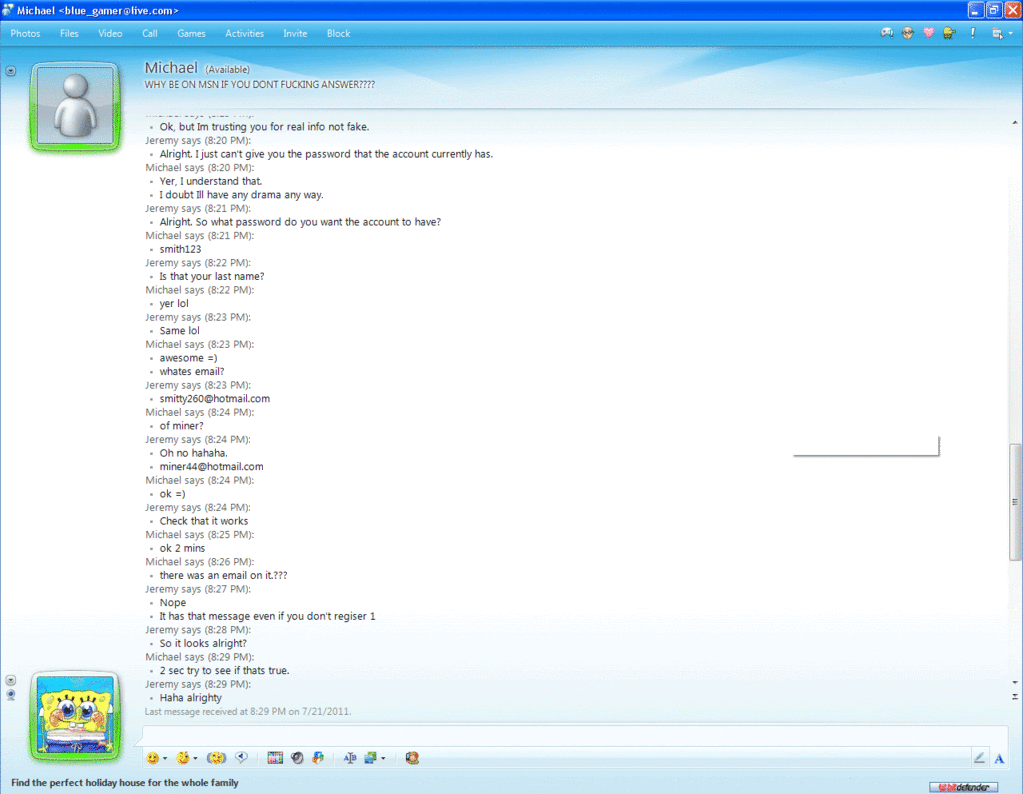
Task: Click the monkey with phone icon
Action: [x=412, y=757]
